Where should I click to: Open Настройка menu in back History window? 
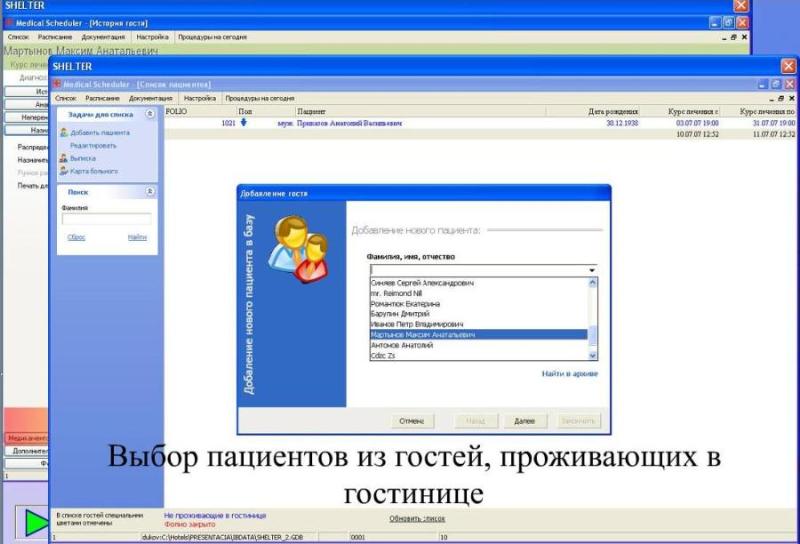(152, 37)
